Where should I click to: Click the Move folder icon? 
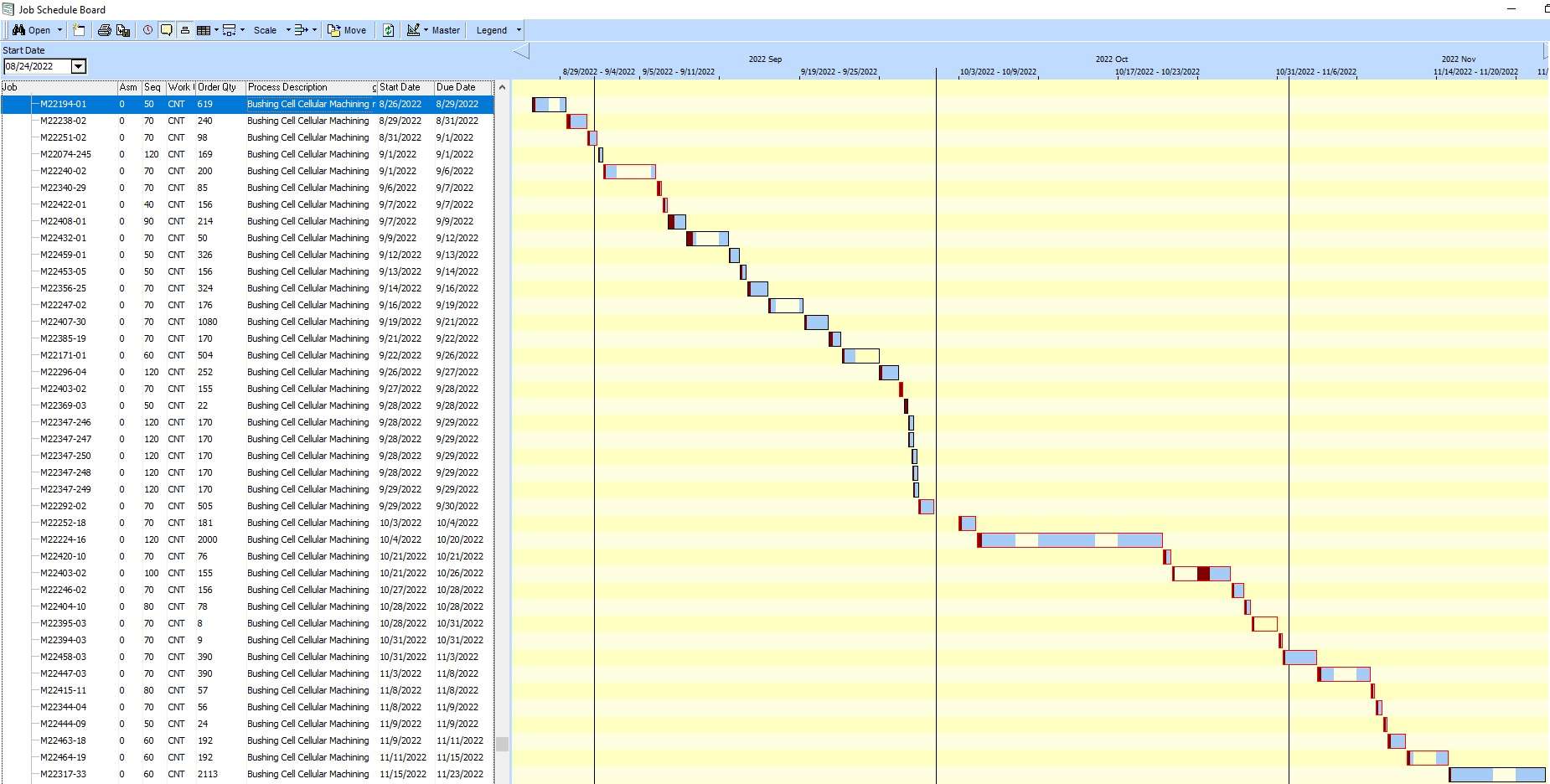pyautogui.click(x=333, y=30)
